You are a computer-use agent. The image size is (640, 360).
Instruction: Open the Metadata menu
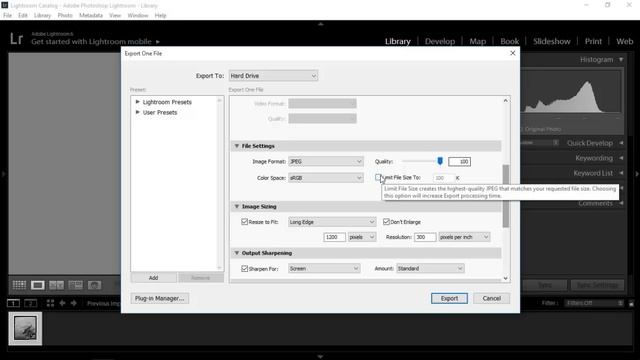coord(91,16)
